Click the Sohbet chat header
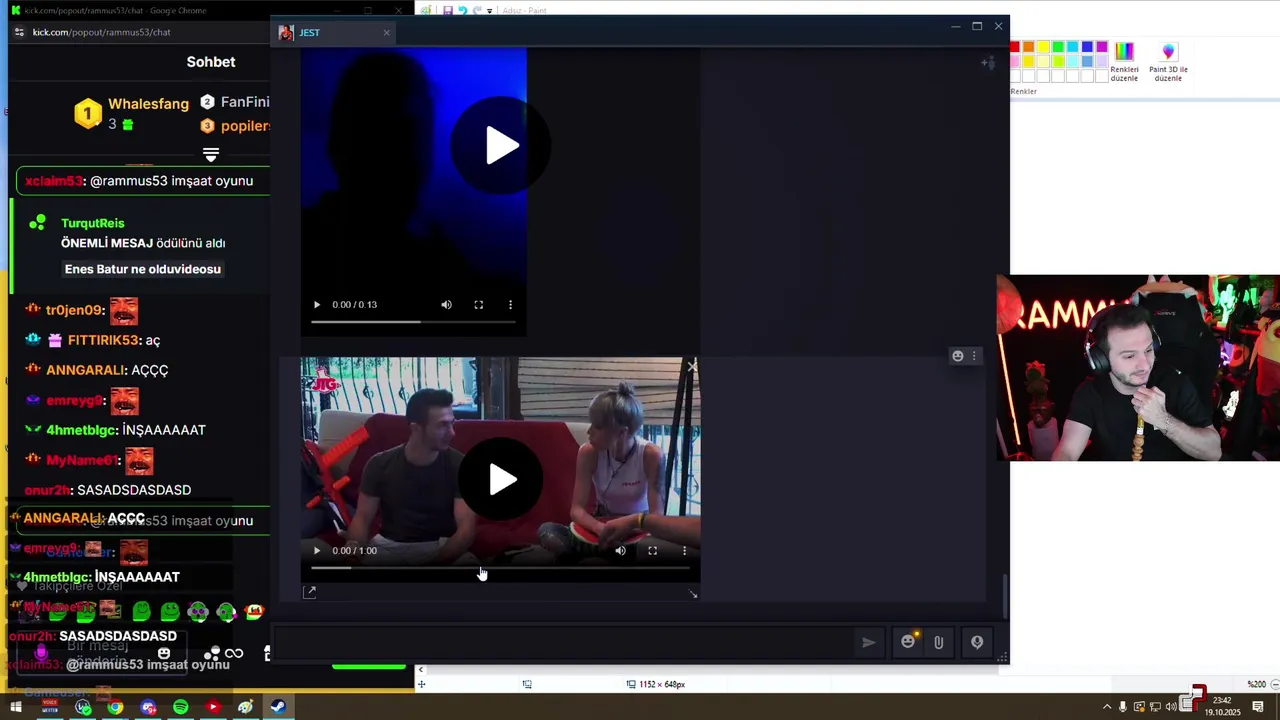The width and height of the screenshot is (1280, 720). point(211,62)
